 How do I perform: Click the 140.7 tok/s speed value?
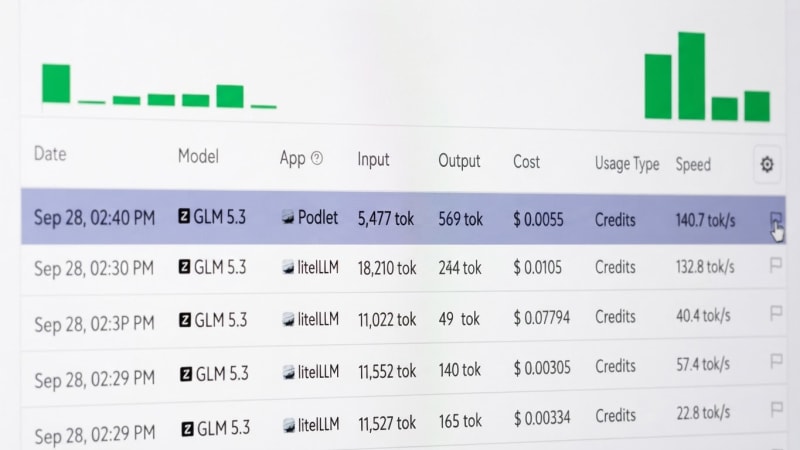tap(705, 220)
